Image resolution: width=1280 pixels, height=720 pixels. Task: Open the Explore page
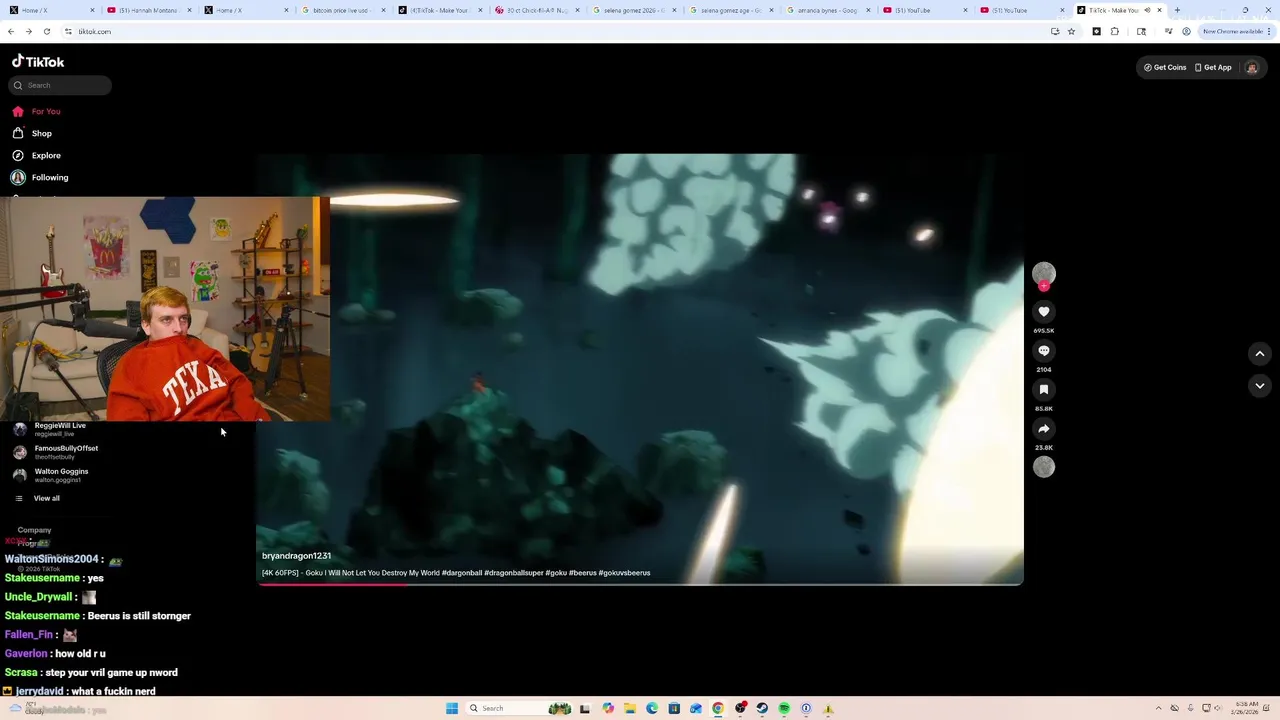pos(37,155)
